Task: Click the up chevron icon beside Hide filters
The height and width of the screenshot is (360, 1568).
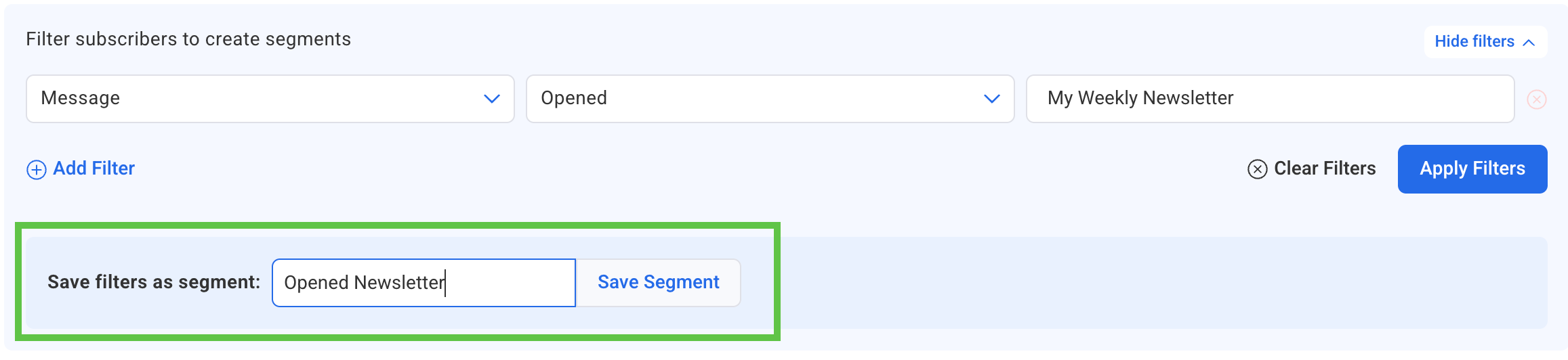Action: pyautogui.click(x=1529, y=42)
